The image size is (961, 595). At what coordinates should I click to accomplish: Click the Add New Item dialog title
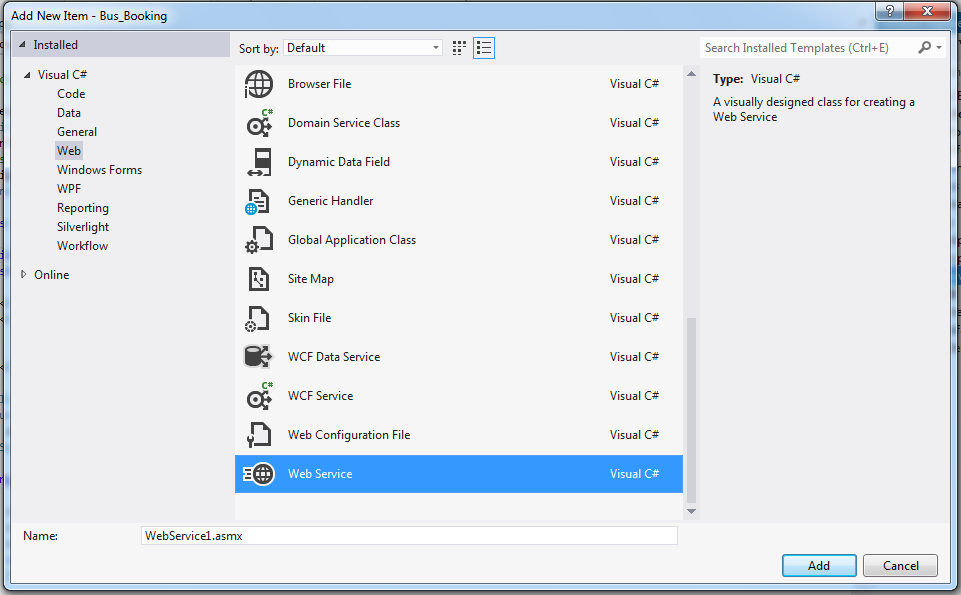tap(89, 16)
